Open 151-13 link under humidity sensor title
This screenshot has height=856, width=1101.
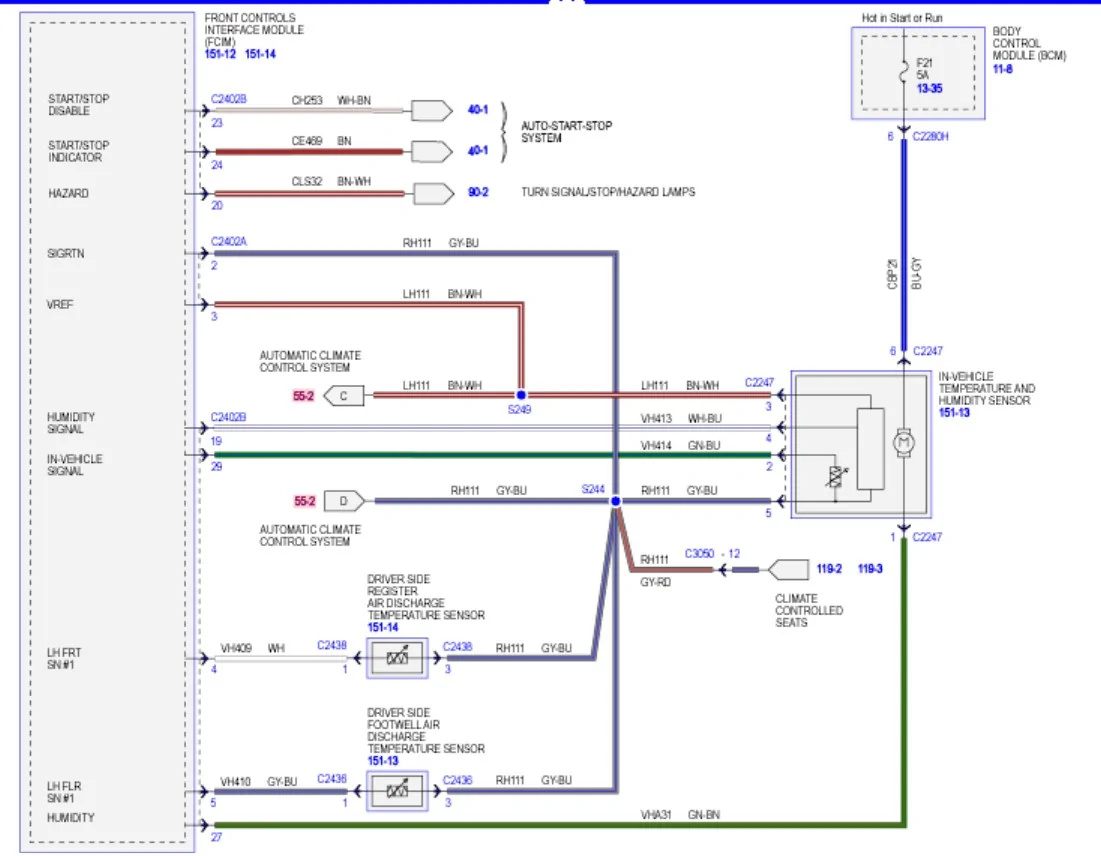click(954, 413)
